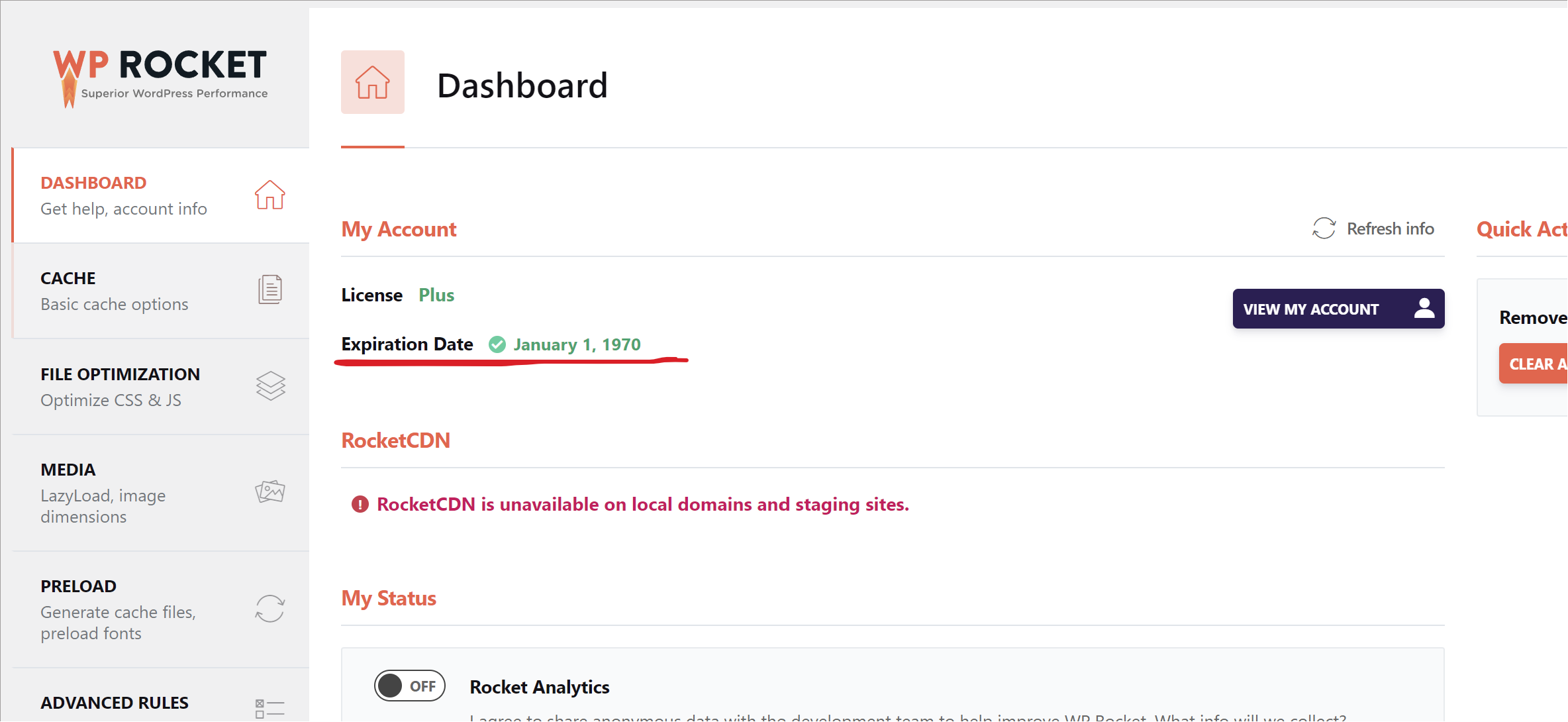Click the Refresh info circular arrows icon
1568x722 pixels.
tap(1324, 229)
